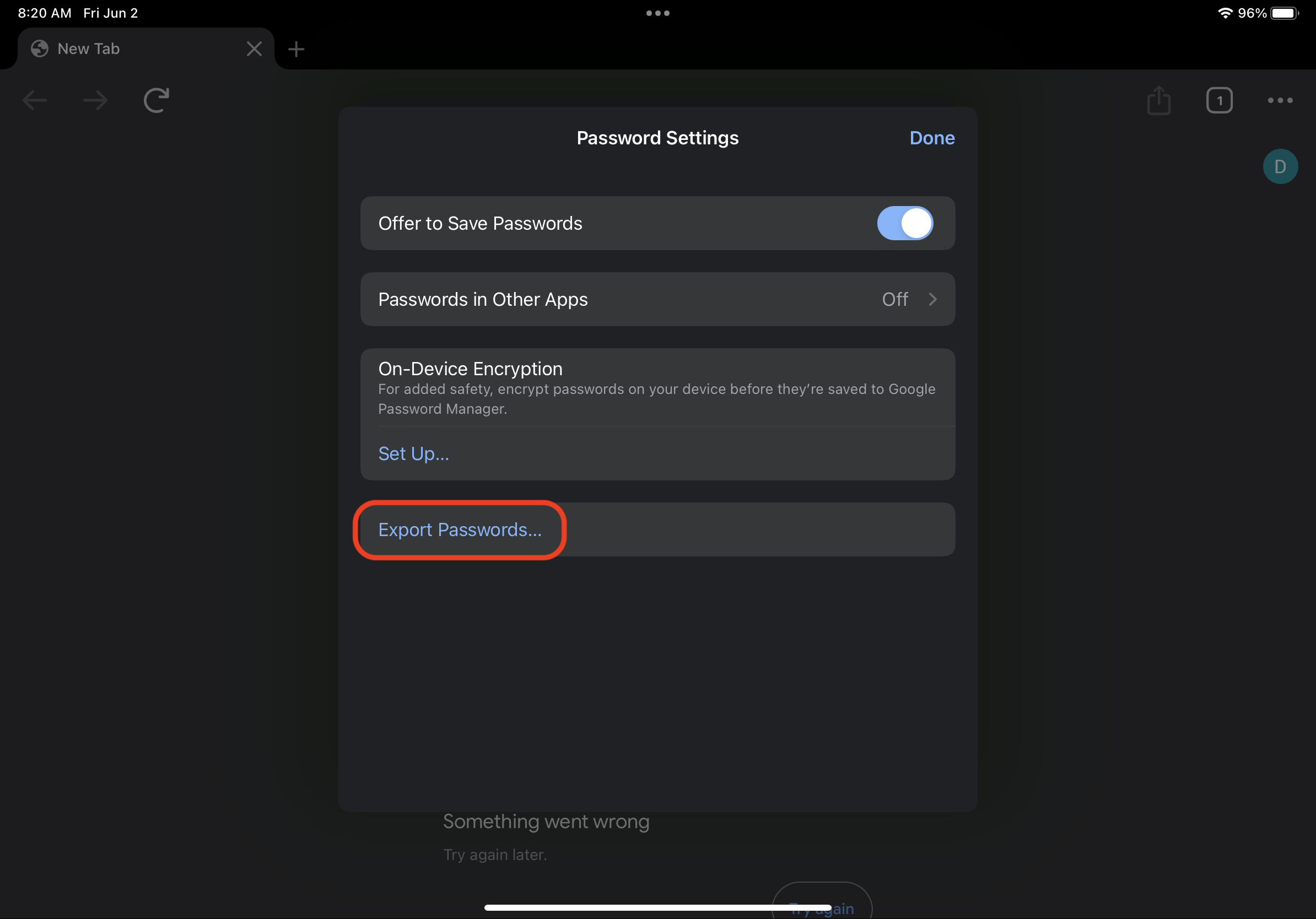Tap Done to close Password Settings
This screenshot has height=919, width=1316.
931,138
